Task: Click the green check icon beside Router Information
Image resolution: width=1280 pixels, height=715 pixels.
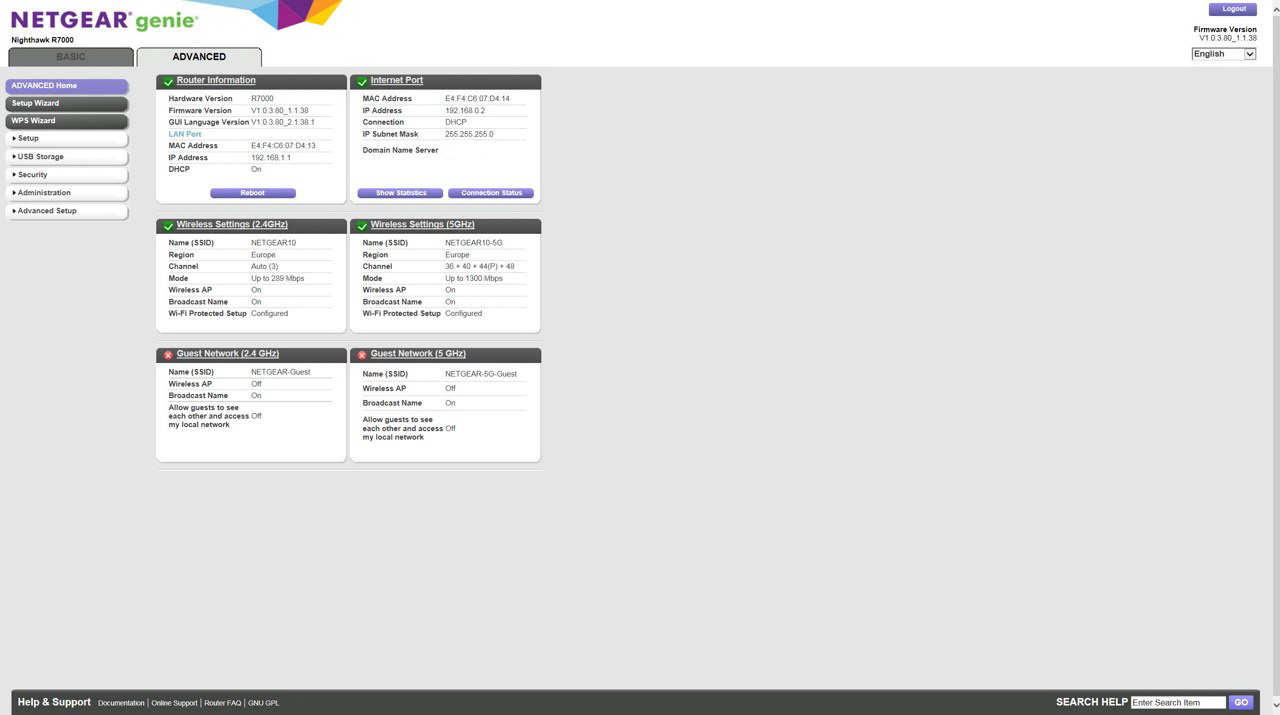Action: 168,81
